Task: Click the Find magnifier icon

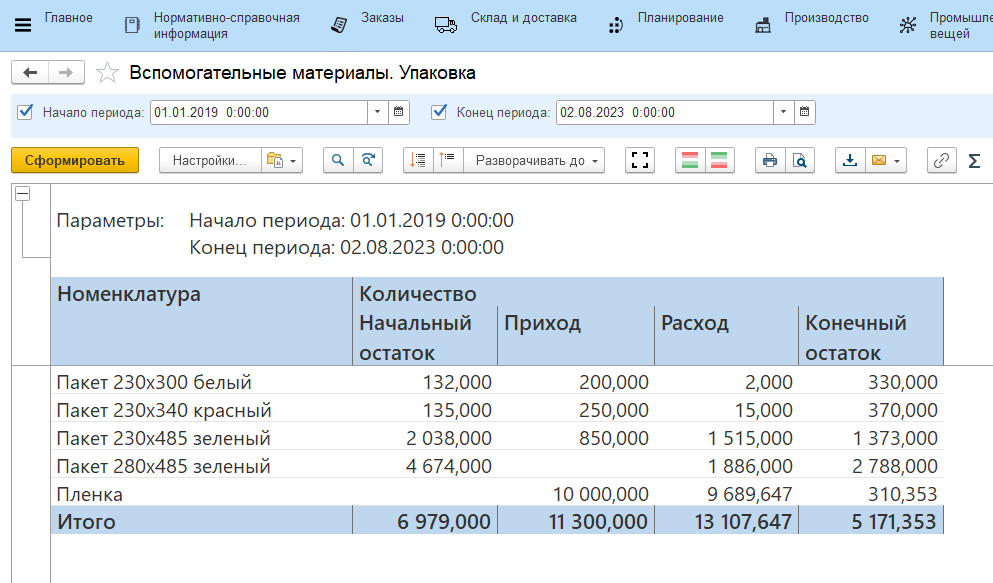Action: pyautogui.click(x=338, y=160)
